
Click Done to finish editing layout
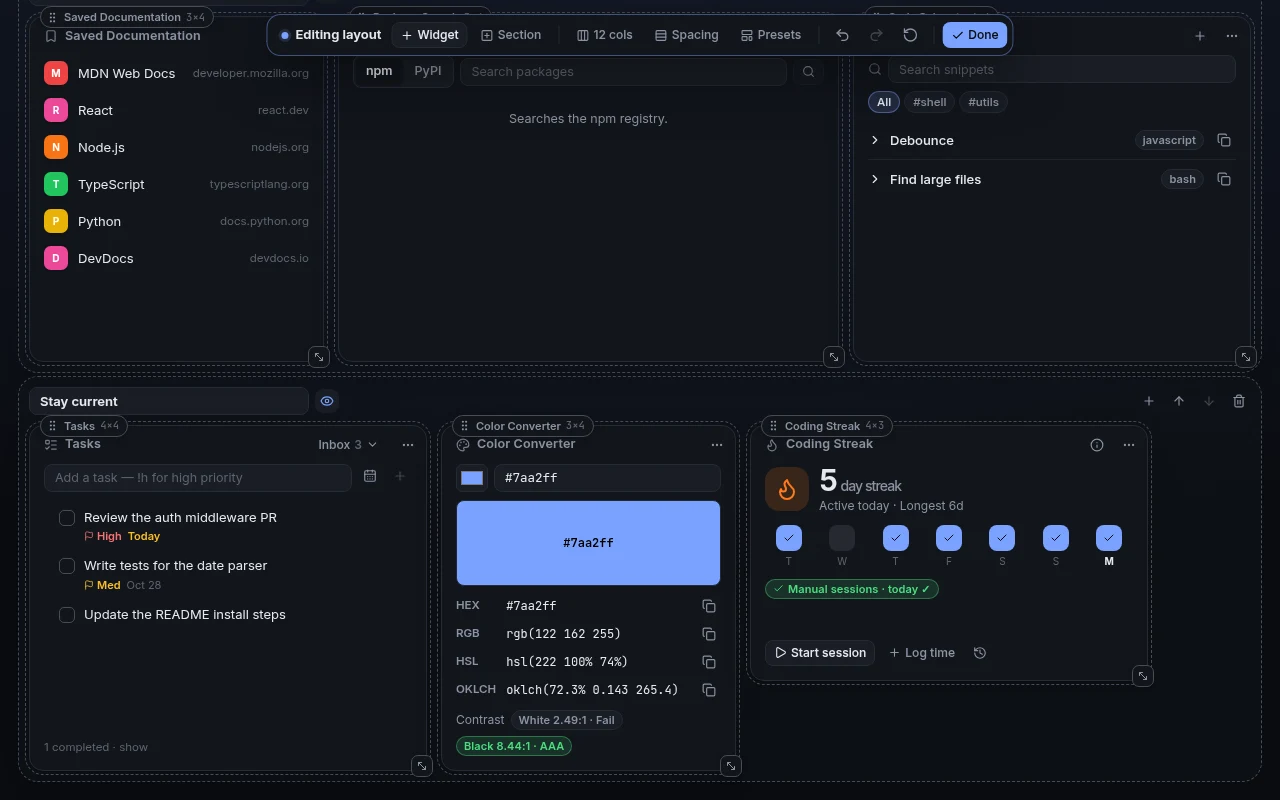975,35
